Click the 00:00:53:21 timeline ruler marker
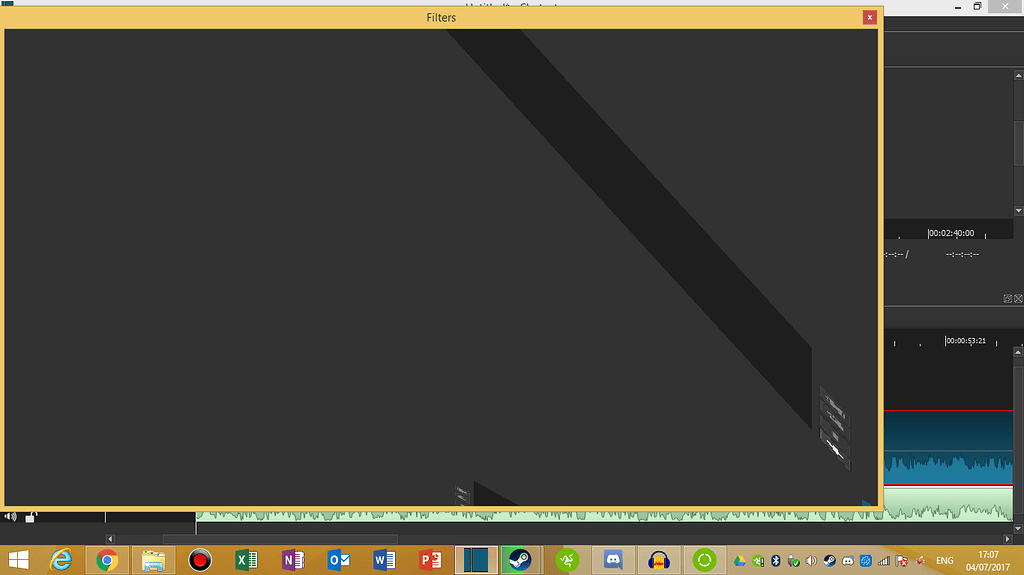The image size is (1024, 575). pos(965,340)
